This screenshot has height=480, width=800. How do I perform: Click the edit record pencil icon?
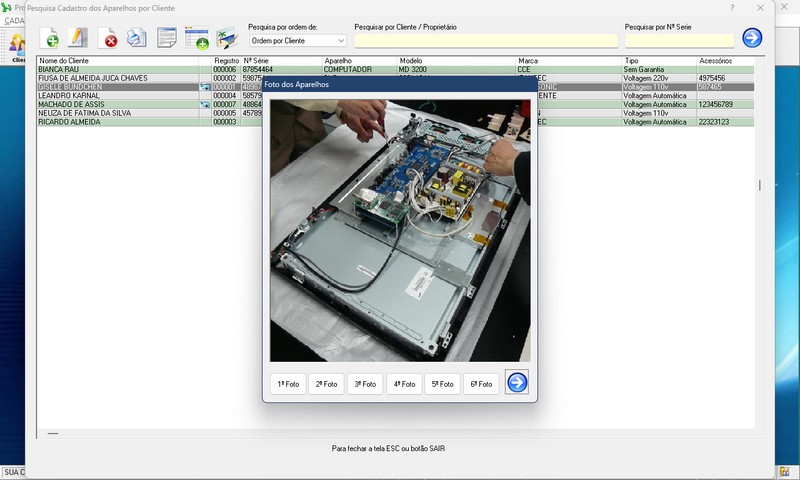pos(78,38)
